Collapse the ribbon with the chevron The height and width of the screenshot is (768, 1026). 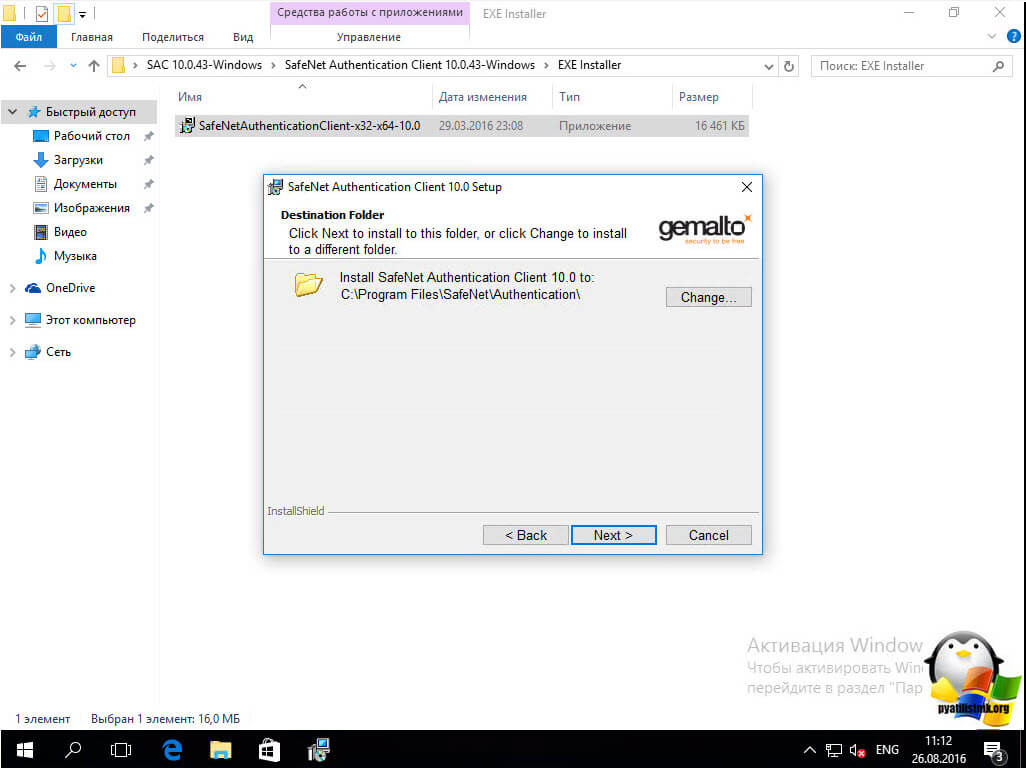point(991,37)
